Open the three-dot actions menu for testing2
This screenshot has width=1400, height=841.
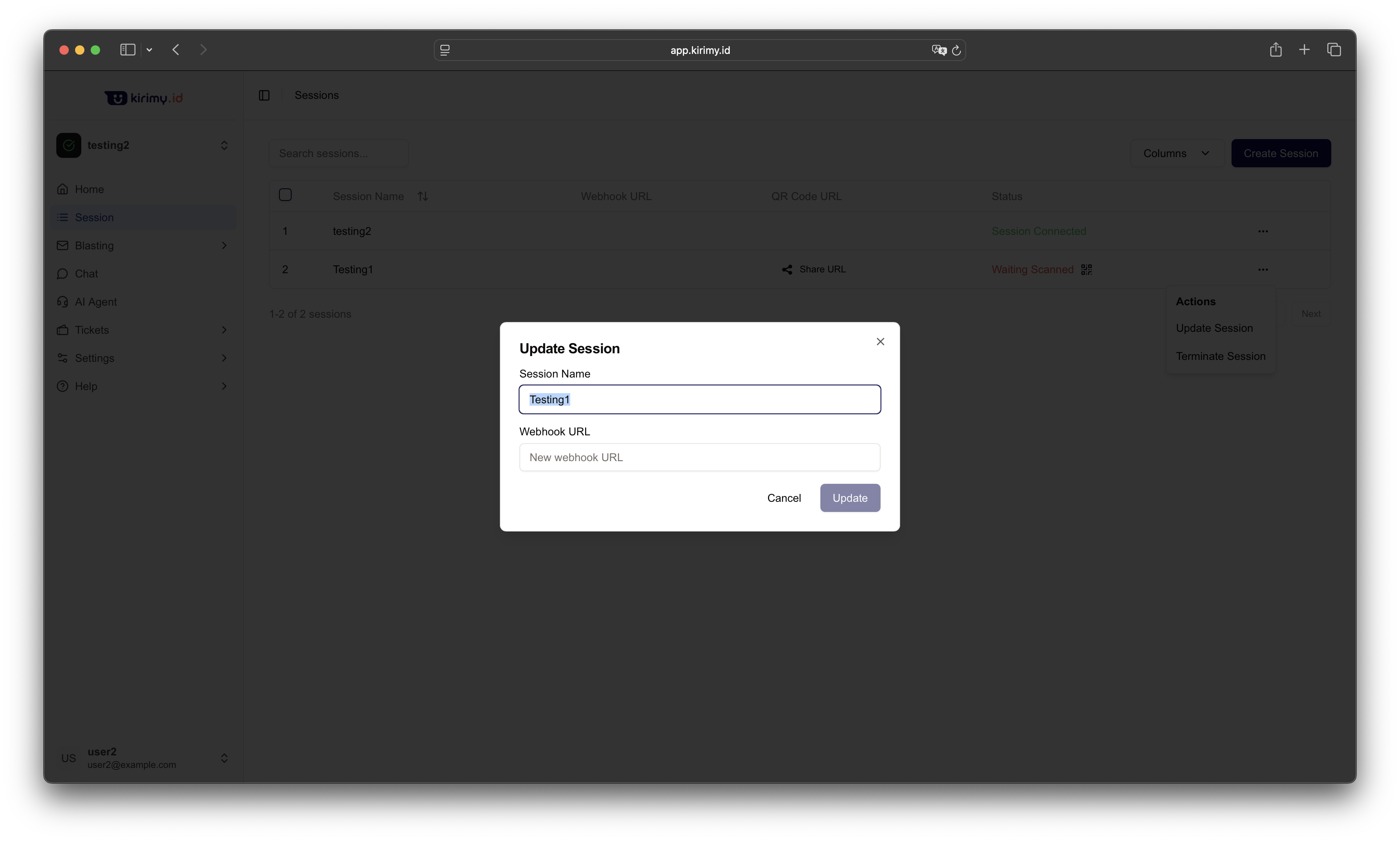point(1262,231)
